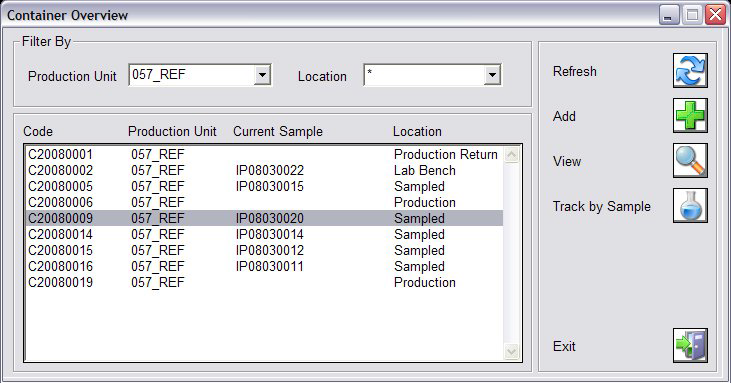This screenshot has height=383, width=731.
Task: Select the row with sample IP08030014
Action: click(264, 234)
